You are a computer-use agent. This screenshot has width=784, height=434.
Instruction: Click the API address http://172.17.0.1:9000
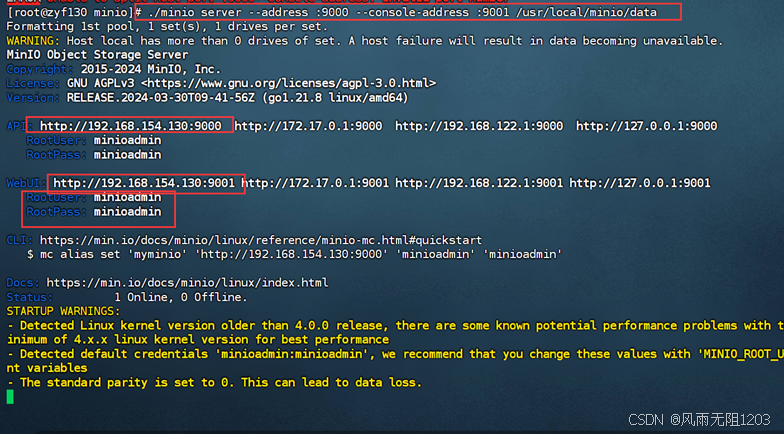point(308,126)
